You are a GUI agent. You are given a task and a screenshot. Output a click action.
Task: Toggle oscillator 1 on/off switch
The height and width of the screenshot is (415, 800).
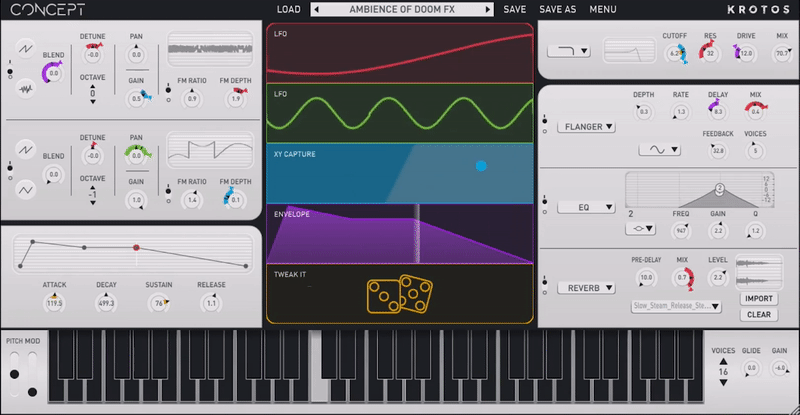click(10, 69)
